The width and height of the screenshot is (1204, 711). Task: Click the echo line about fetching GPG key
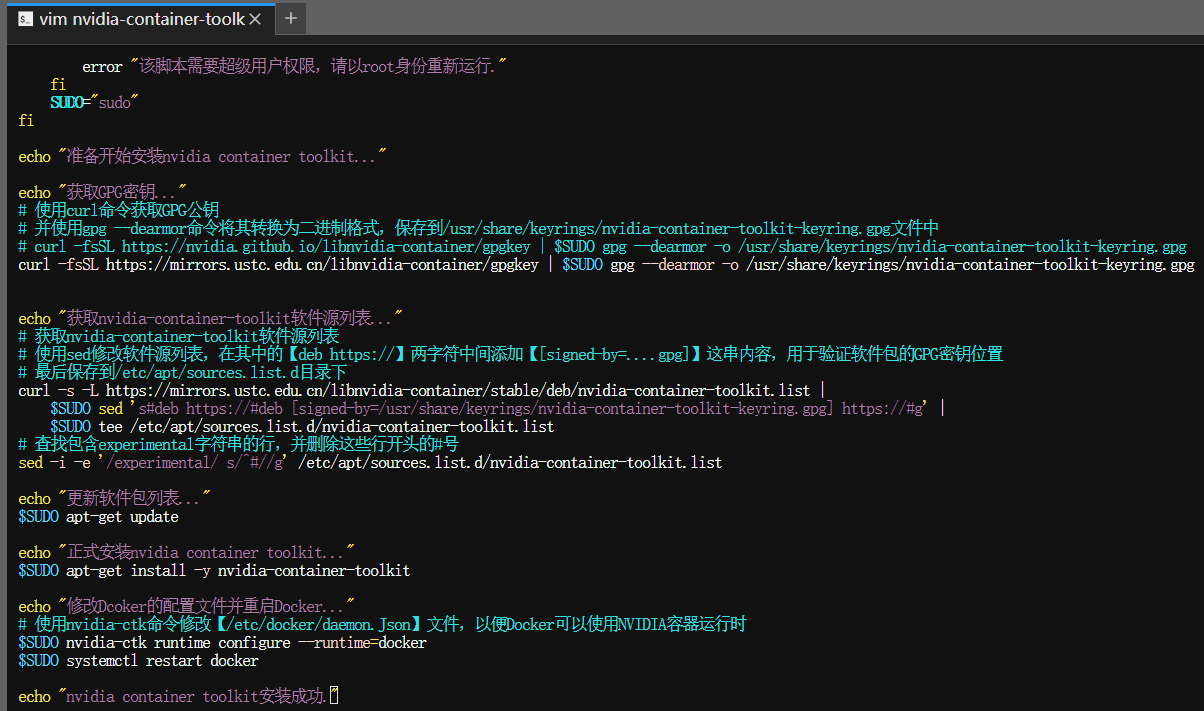pos(102,192)
